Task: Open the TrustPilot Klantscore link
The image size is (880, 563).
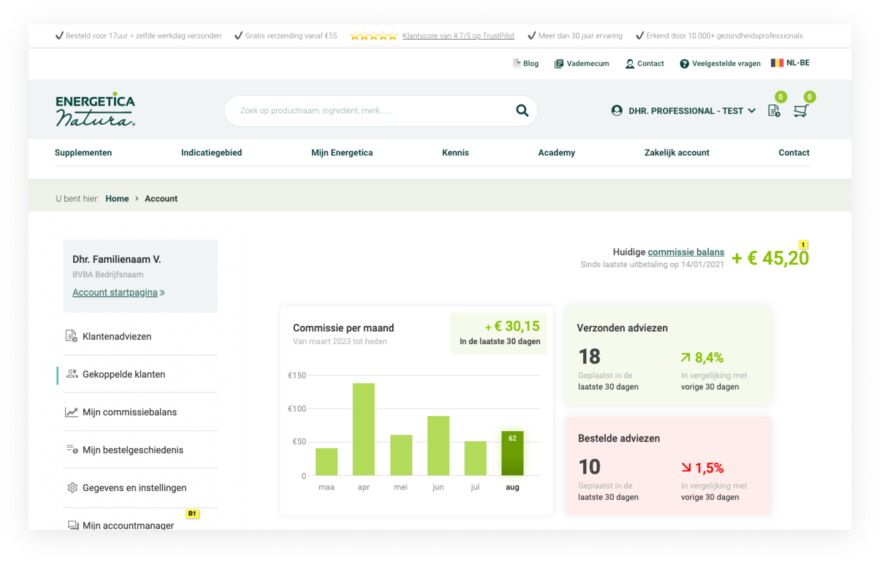Action: click(458, 36)
